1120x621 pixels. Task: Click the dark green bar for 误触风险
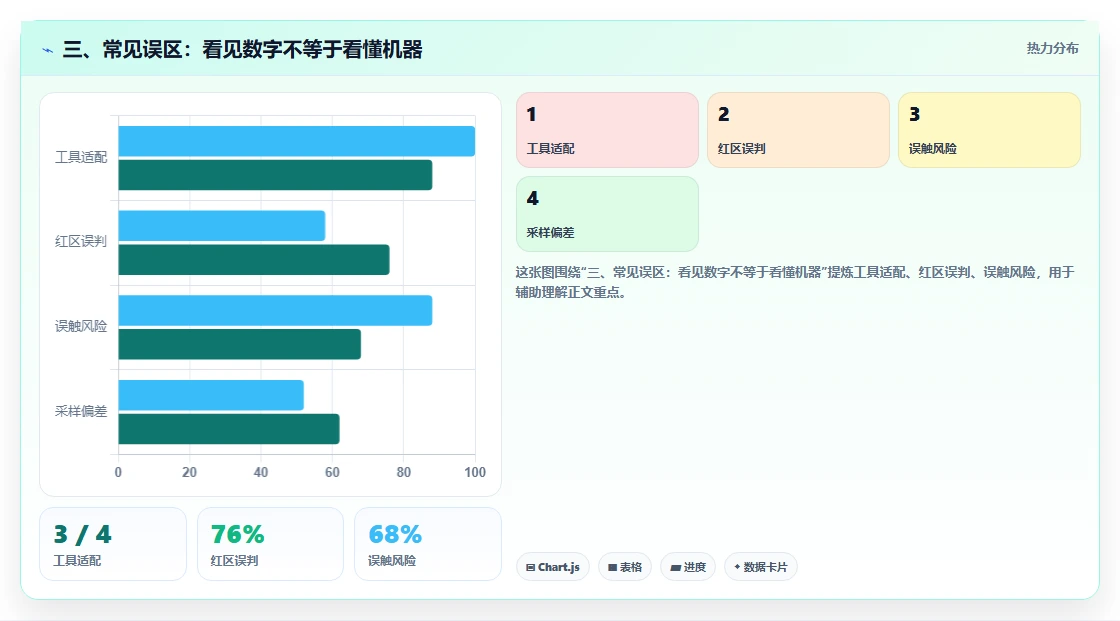click(x=239, y=344)
